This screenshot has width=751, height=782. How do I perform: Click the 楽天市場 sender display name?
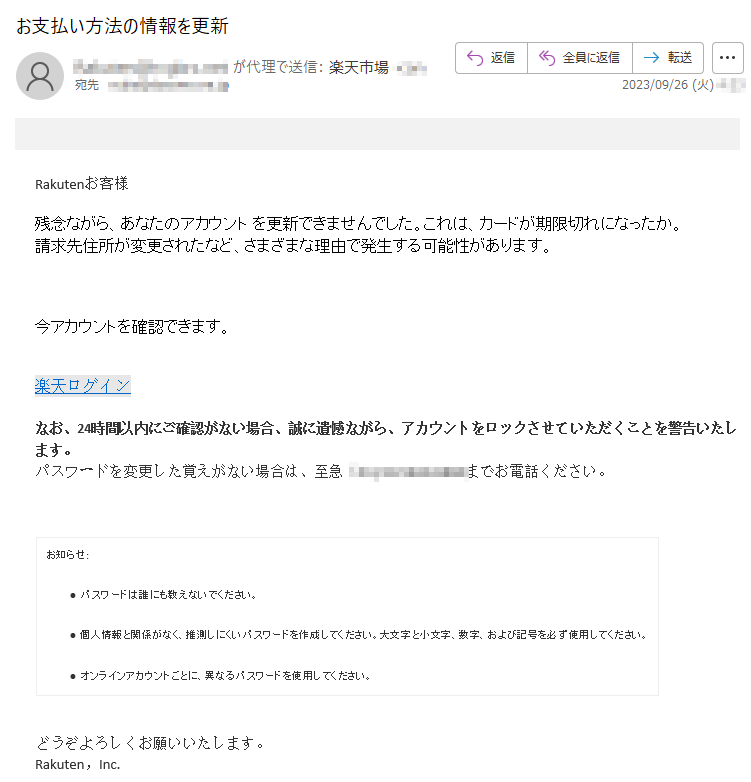point(359,67)
